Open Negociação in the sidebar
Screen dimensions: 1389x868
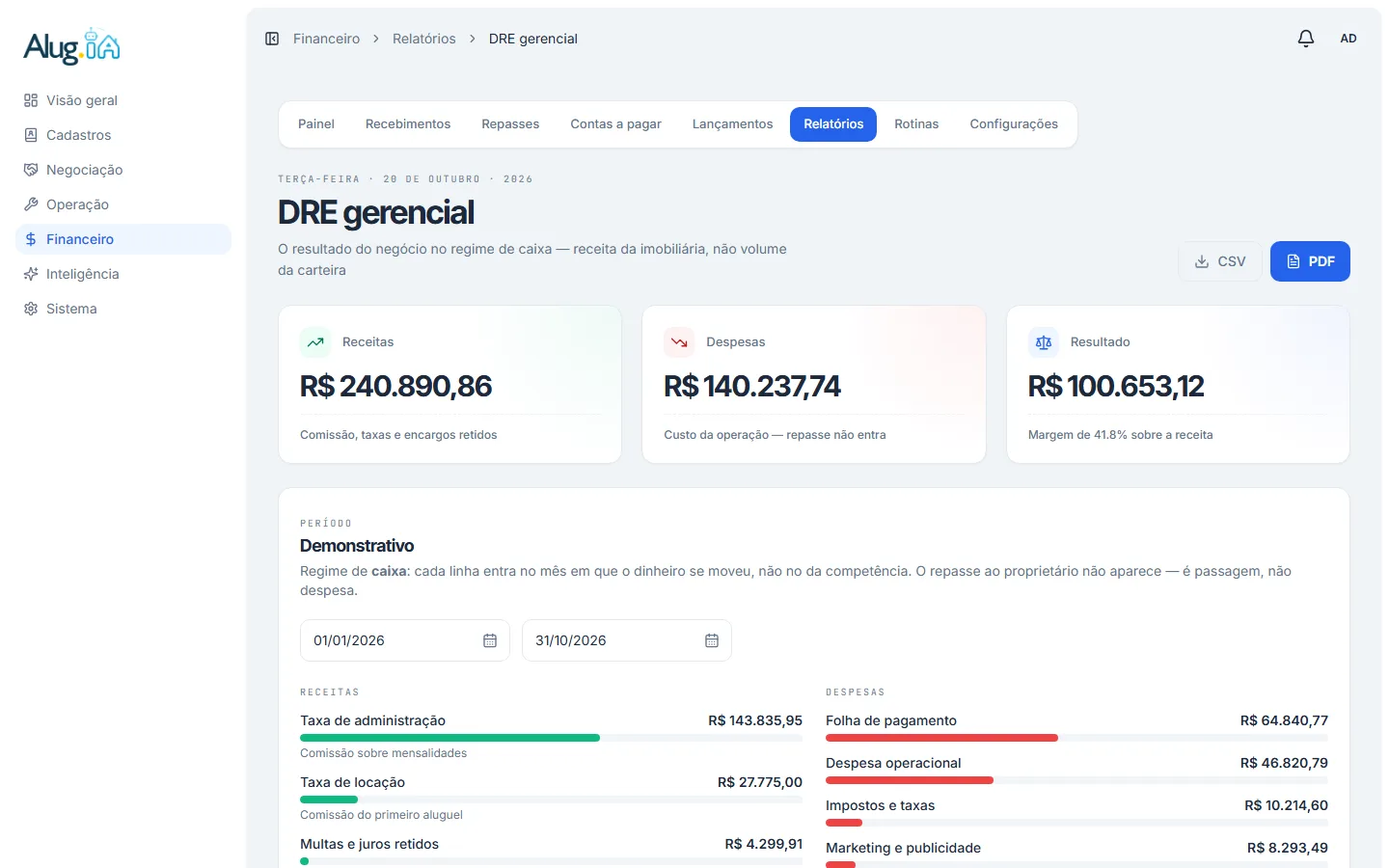pos(123,170)
